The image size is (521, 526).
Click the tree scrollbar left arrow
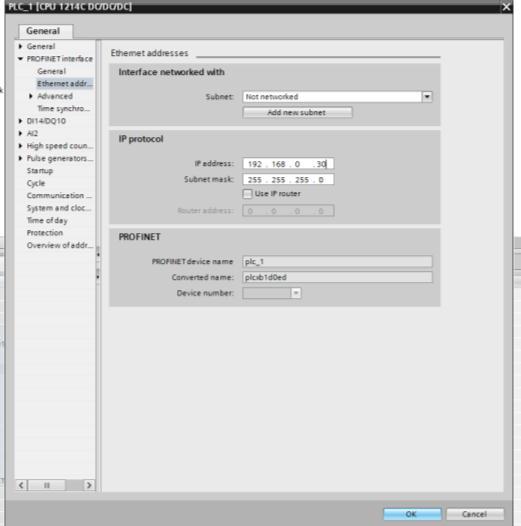[21, 485]
